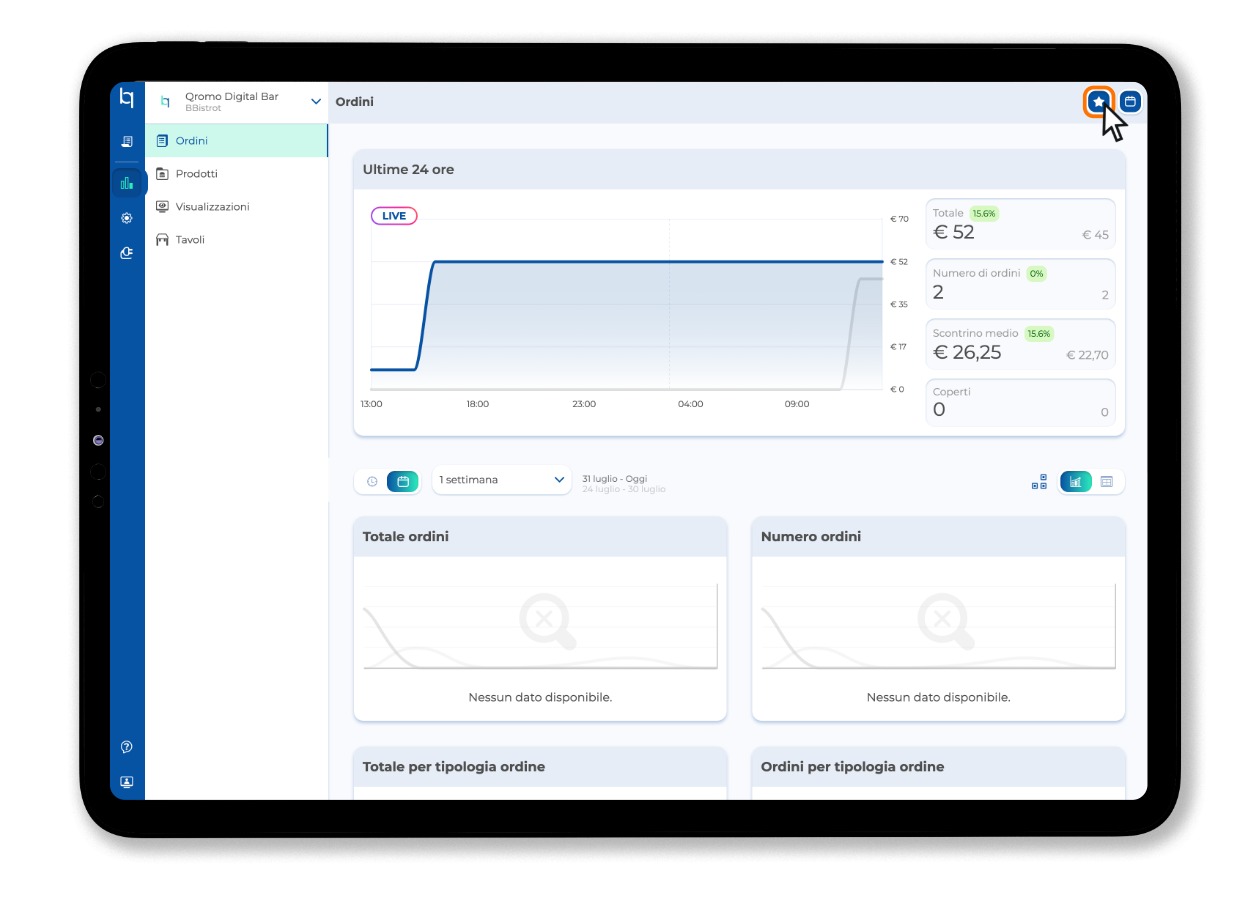Open the bar-chart statistics section in the sidebar
The width and height of the screenshot is (1250, 920).
tap(127, 183)
